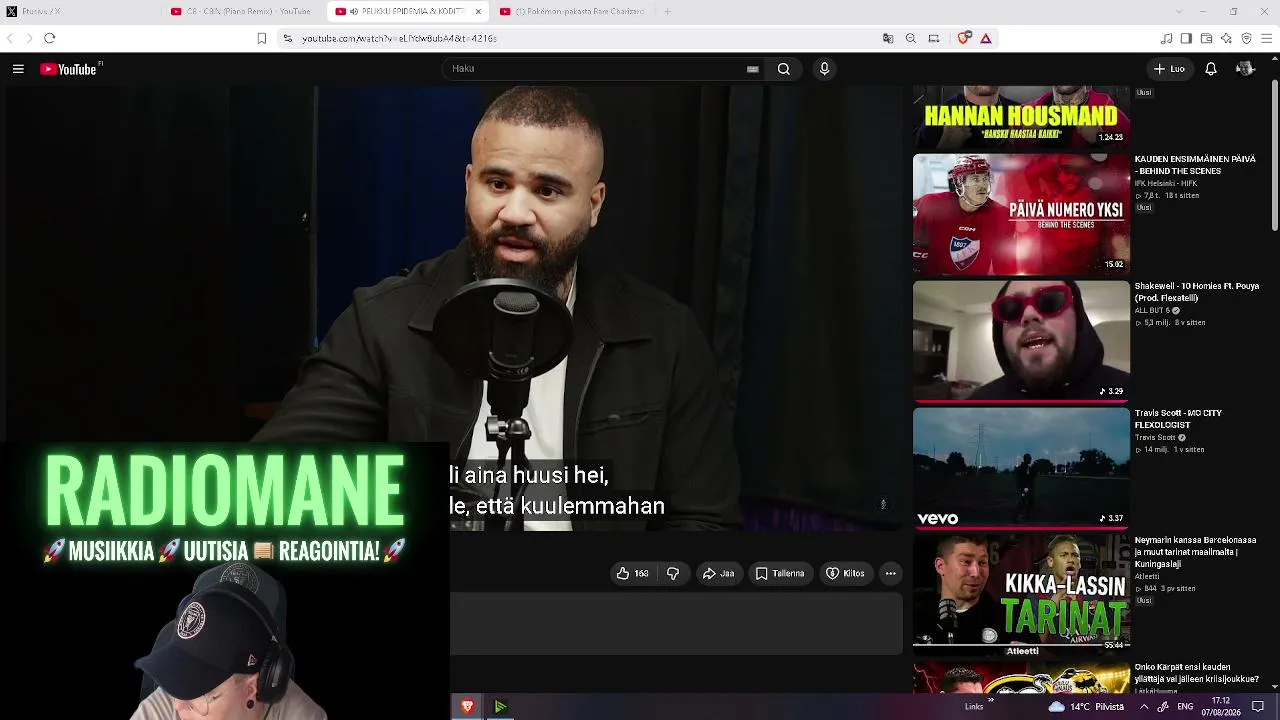Show hidden system tray icons
1280x720 pixels.
coord(1145,707)
